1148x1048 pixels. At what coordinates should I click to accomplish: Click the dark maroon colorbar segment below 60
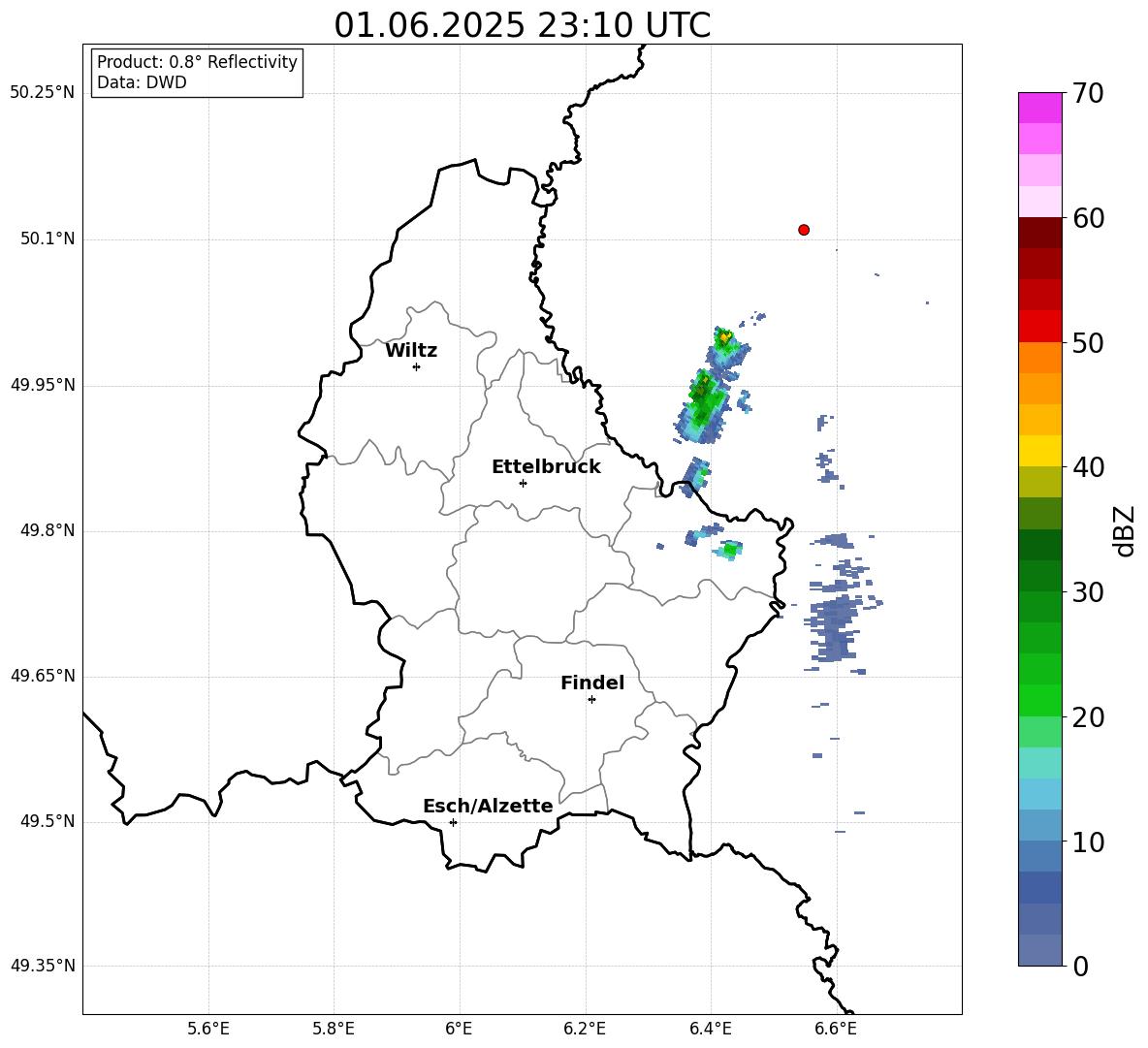(1039, 233)
